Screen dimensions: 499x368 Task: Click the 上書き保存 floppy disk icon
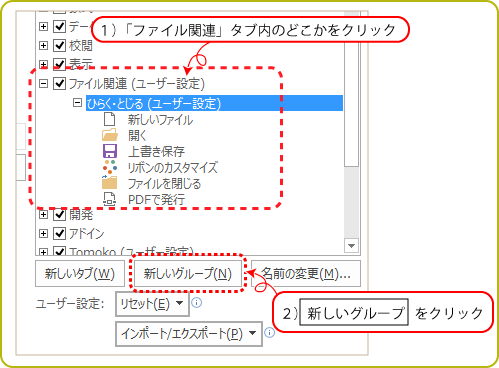[110, 151]
